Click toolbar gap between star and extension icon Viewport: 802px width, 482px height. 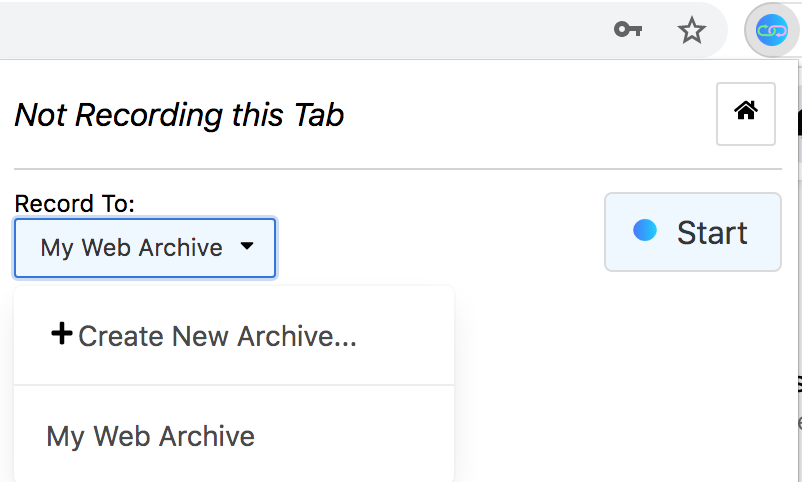[x=729, y=31]
